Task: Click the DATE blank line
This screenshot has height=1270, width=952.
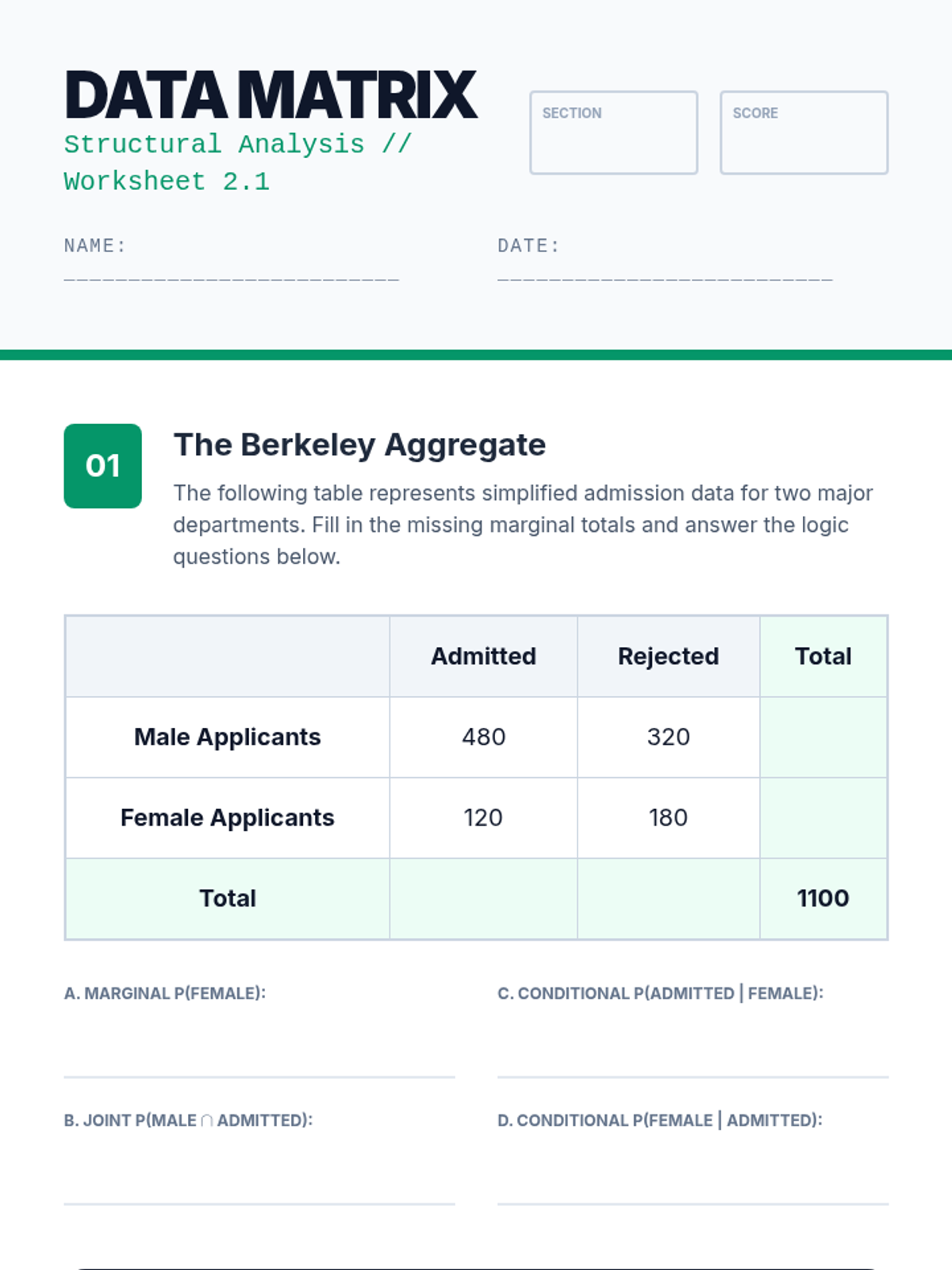Action: [665, 280]
